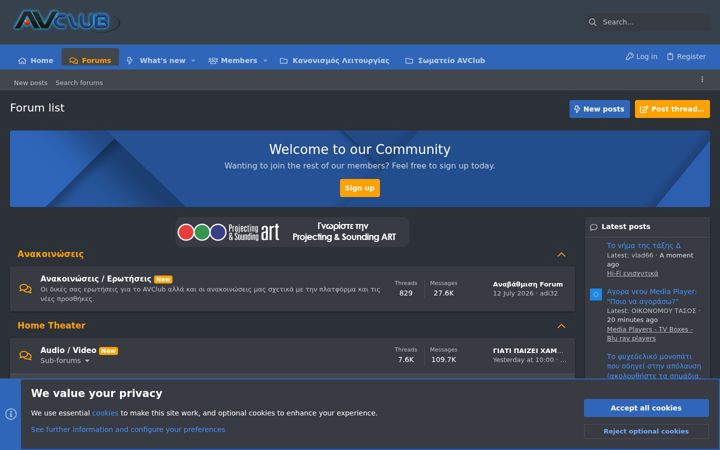The image size is (720, 450).
Task: Open the Projecting & Sounding ART banner
Action: 292,232
